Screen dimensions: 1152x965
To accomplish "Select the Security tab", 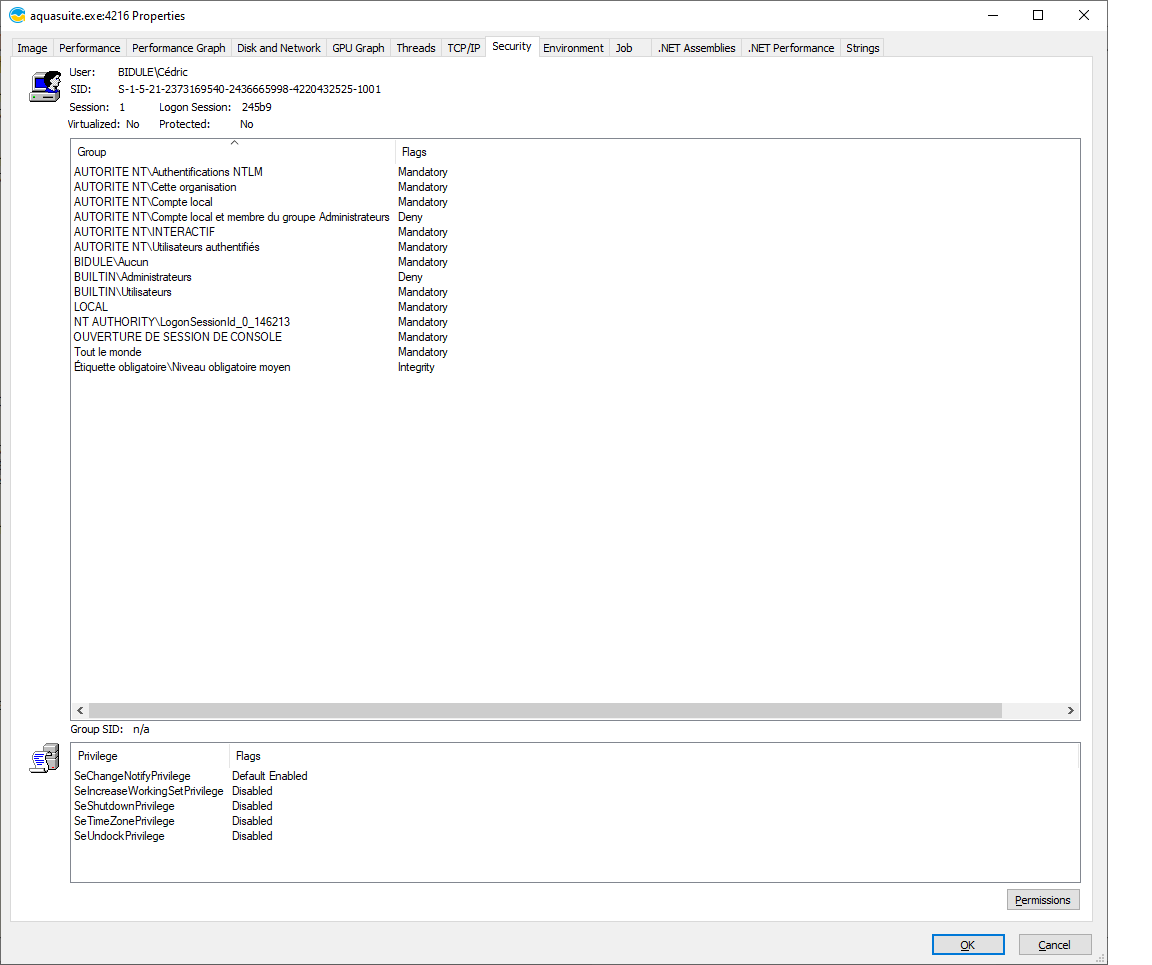I will click(512, 46).
